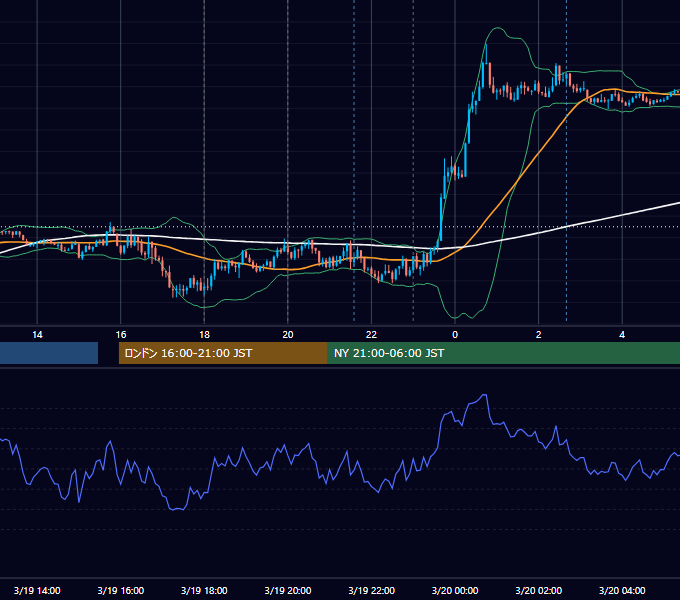This screenshot has height=600, width=680.
Task: Click the 2 hour axis label
Action: tap(539, 335)
